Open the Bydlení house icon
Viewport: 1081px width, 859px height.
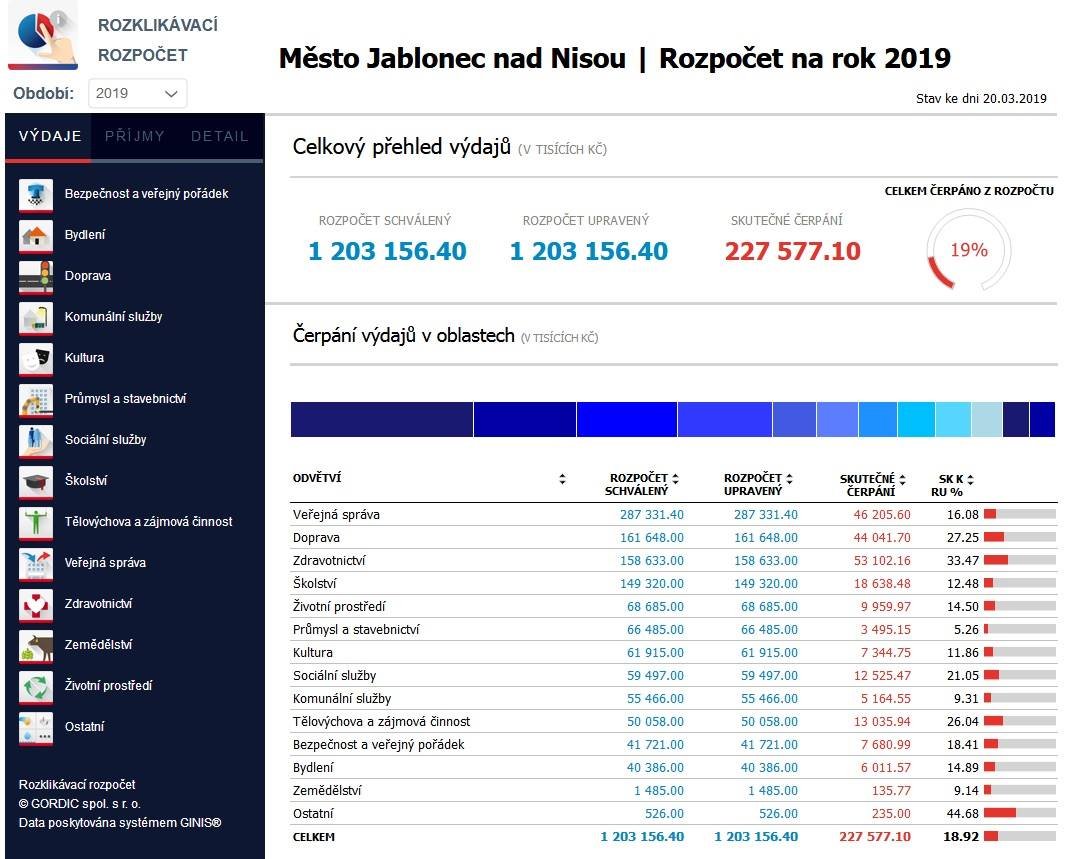[x=36, y=235]
